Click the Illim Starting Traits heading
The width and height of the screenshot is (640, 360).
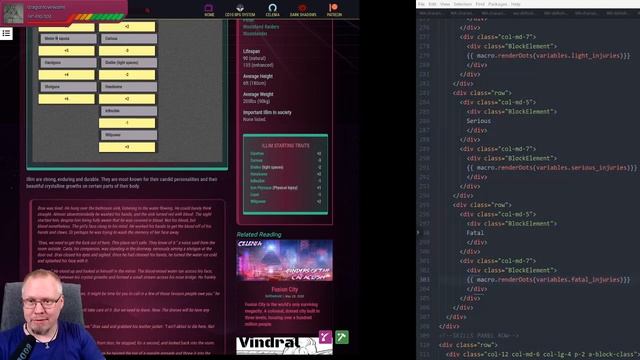pos(285,145)
